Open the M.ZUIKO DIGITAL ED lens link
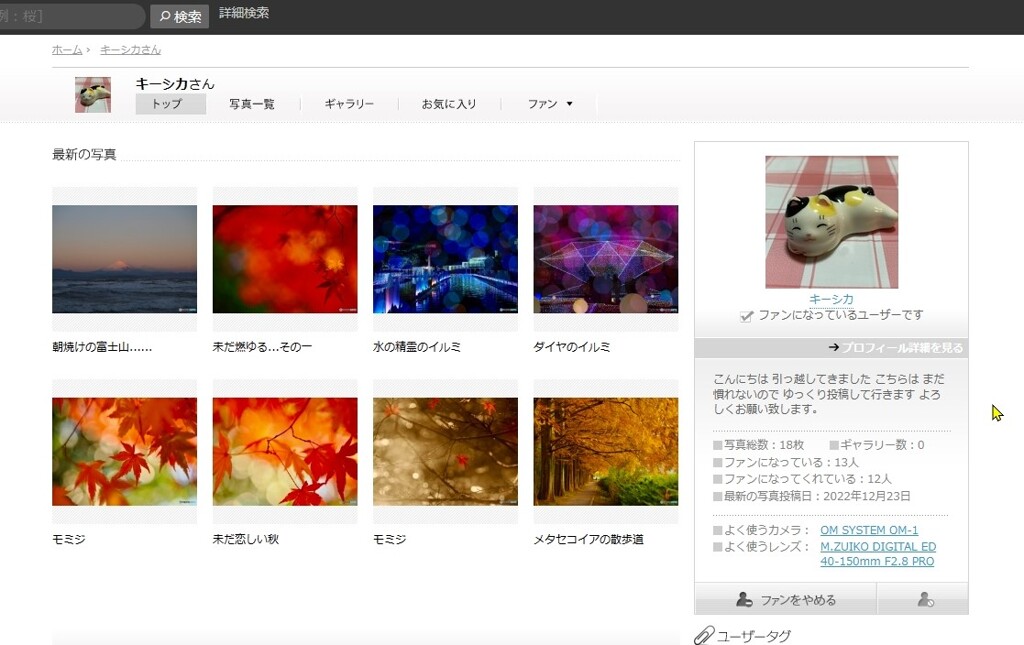Screen dimensions: 1024x645 878,547
